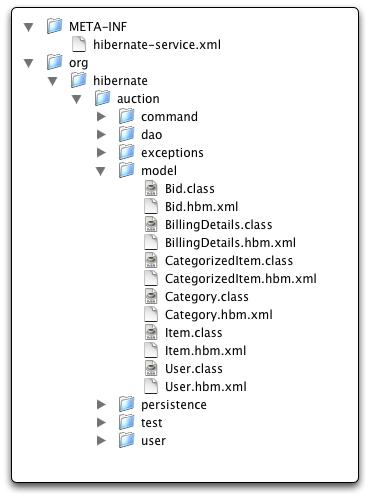369x498 pixels.
Task: Select the hibernate folder label
Action: [x=120, y=80]
